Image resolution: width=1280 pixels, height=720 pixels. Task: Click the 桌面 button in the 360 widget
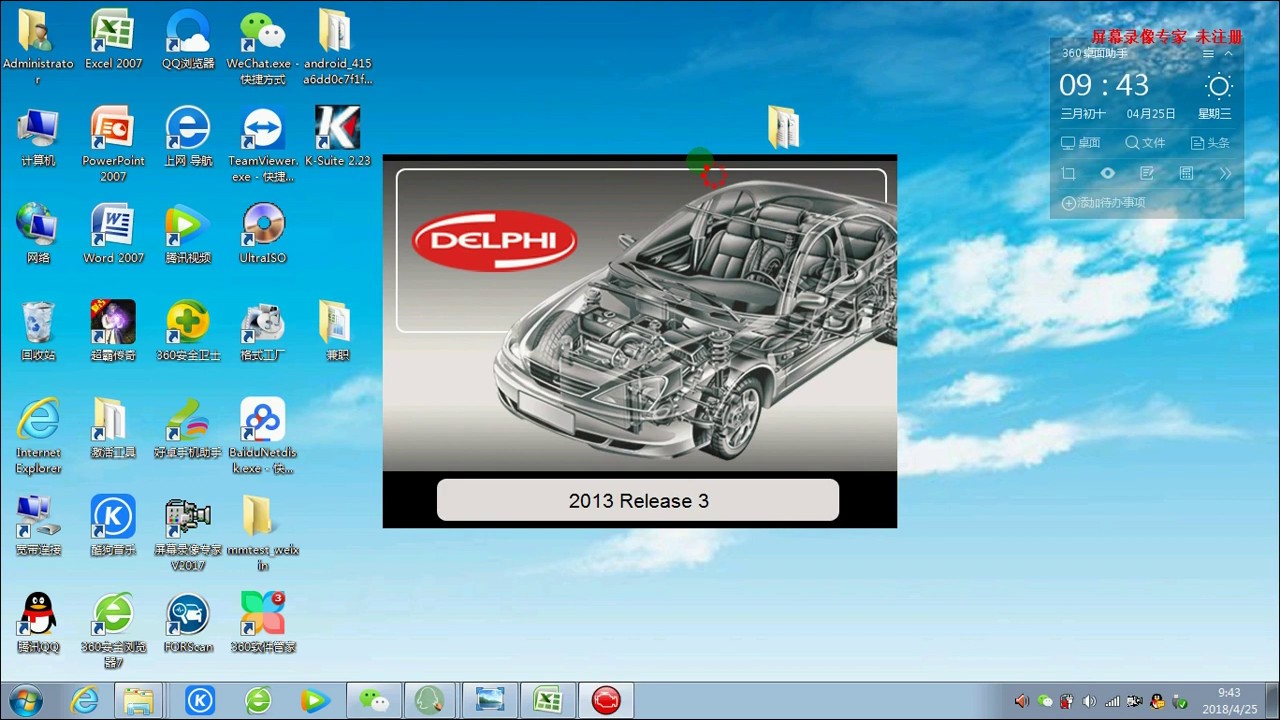(x=1081, y=143)
